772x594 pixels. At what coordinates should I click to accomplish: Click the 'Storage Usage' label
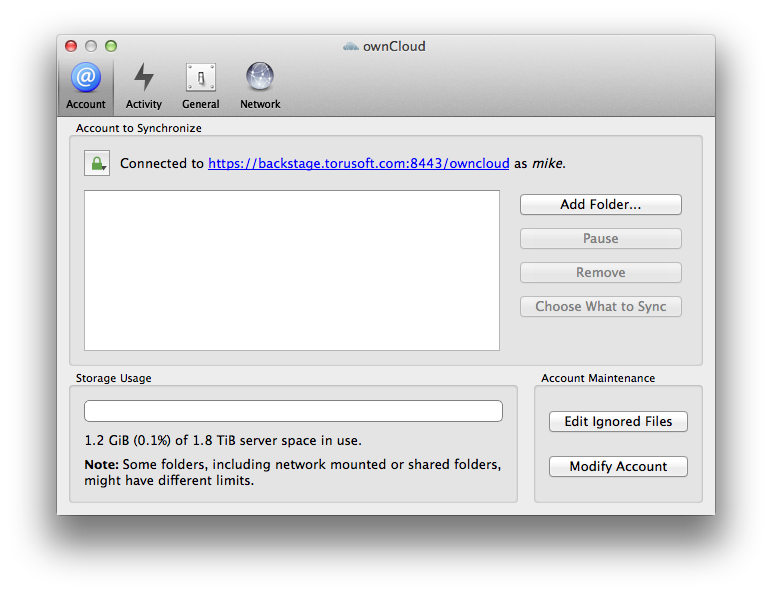tap(114, 378)
